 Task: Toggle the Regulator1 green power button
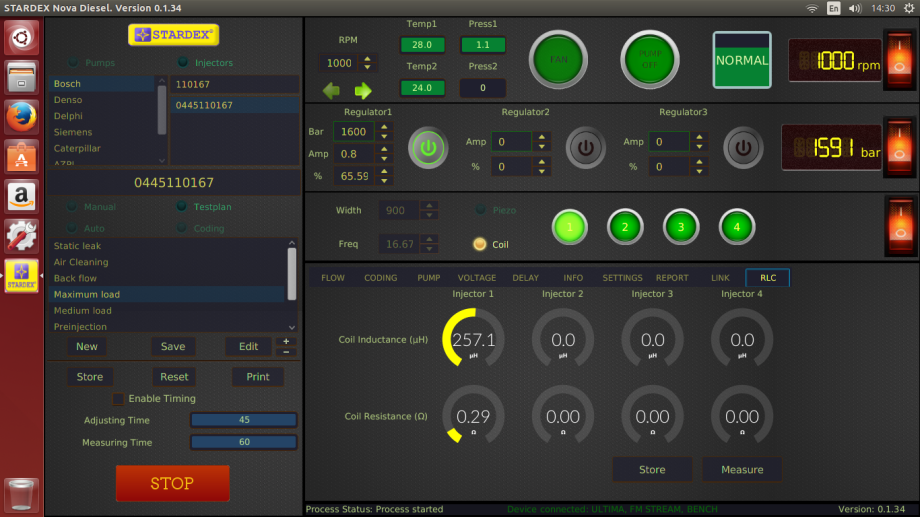(428, 147)
